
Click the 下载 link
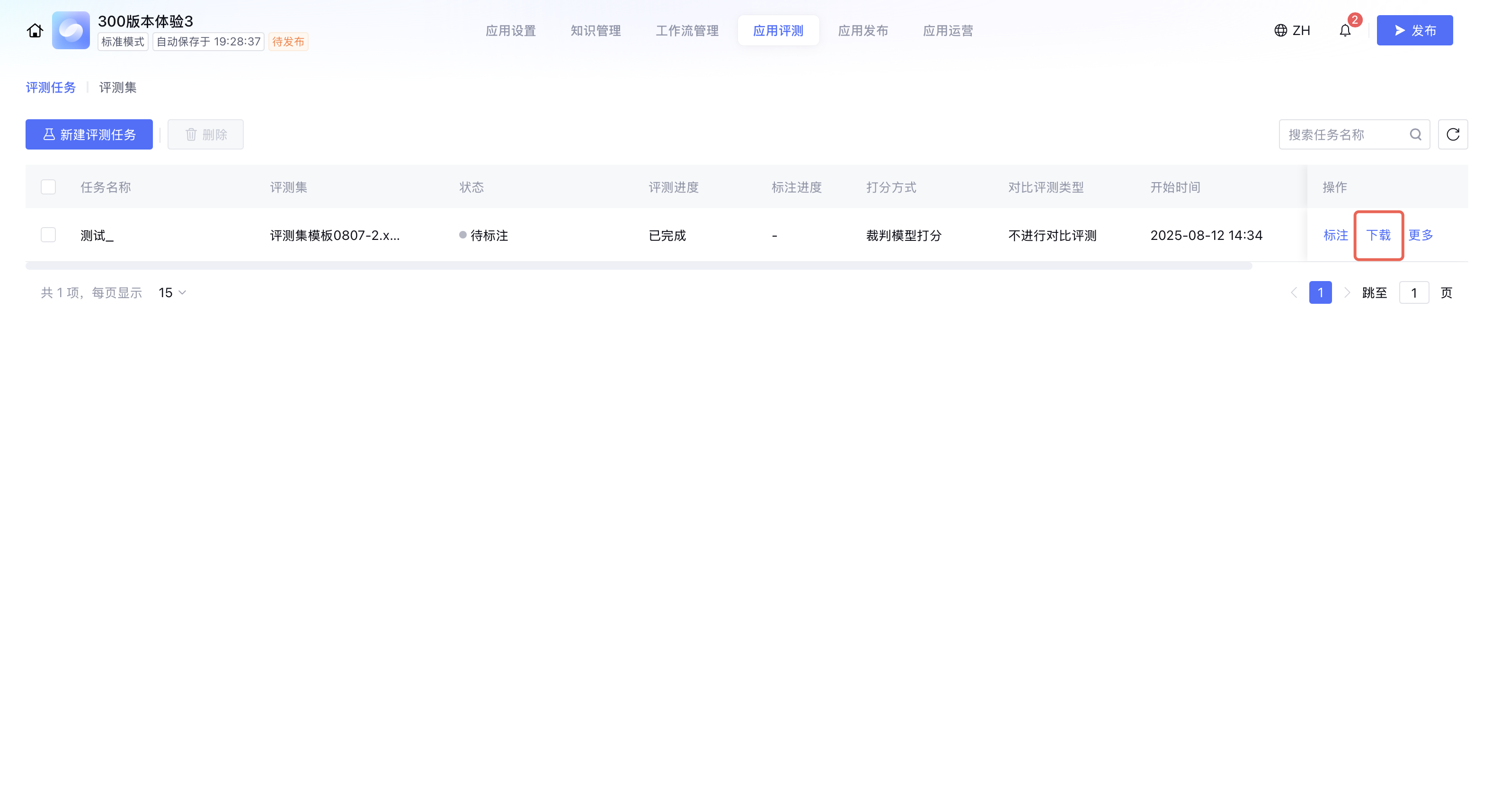pos(1378,235)
